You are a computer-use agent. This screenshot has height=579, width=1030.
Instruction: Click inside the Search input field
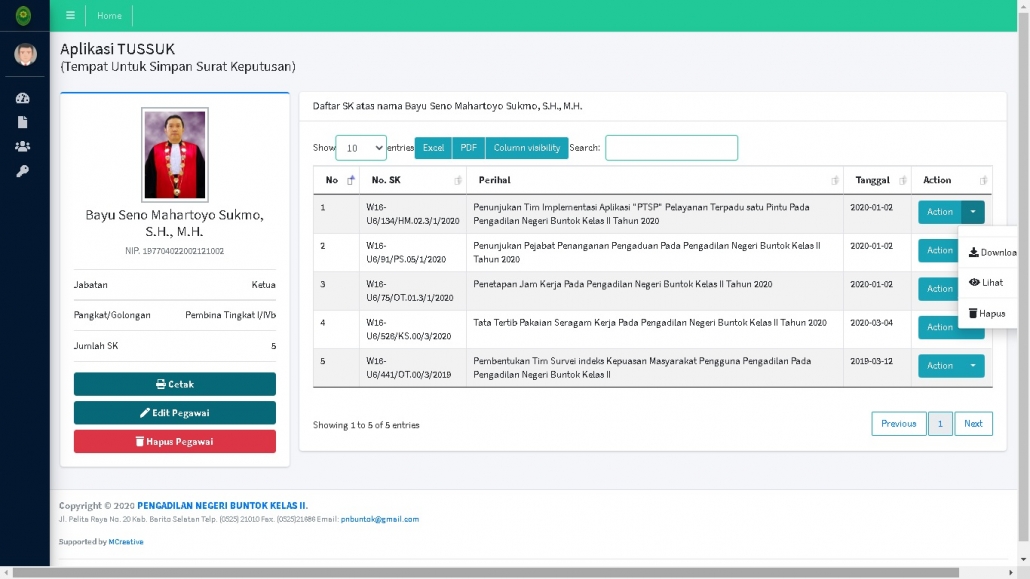(x=671, y=148)
